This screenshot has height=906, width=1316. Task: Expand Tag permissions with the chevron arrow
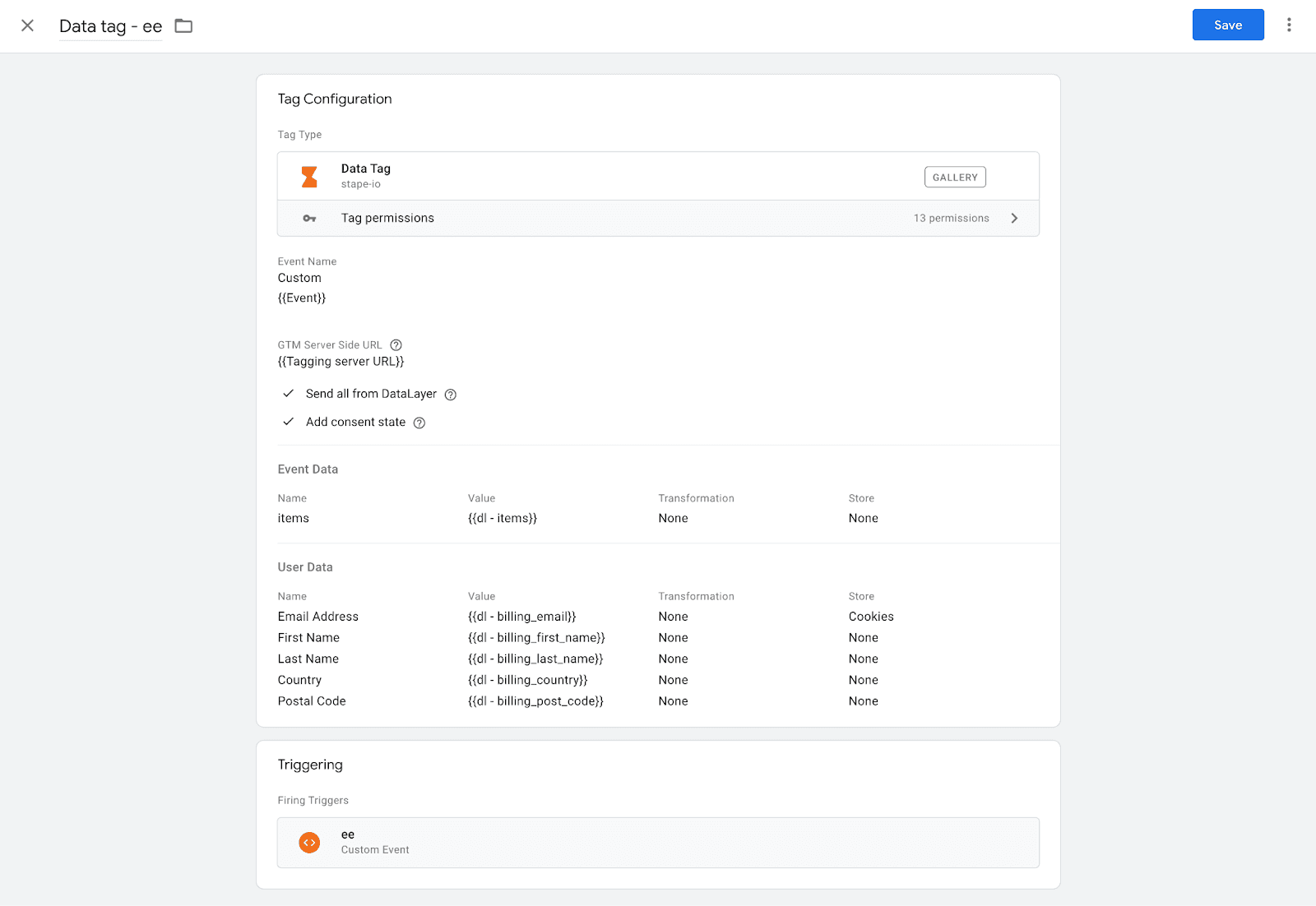1014,218
